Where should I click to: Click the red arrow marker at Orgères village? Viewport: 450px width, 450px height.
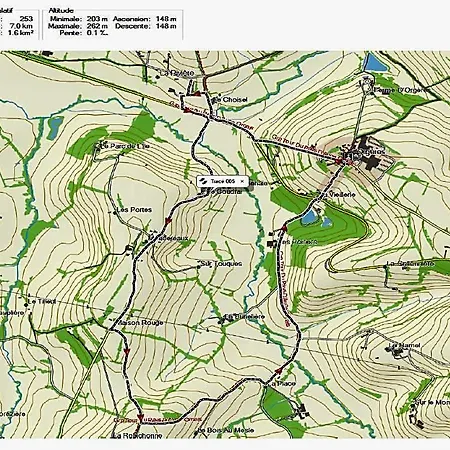tap(339, 162)
